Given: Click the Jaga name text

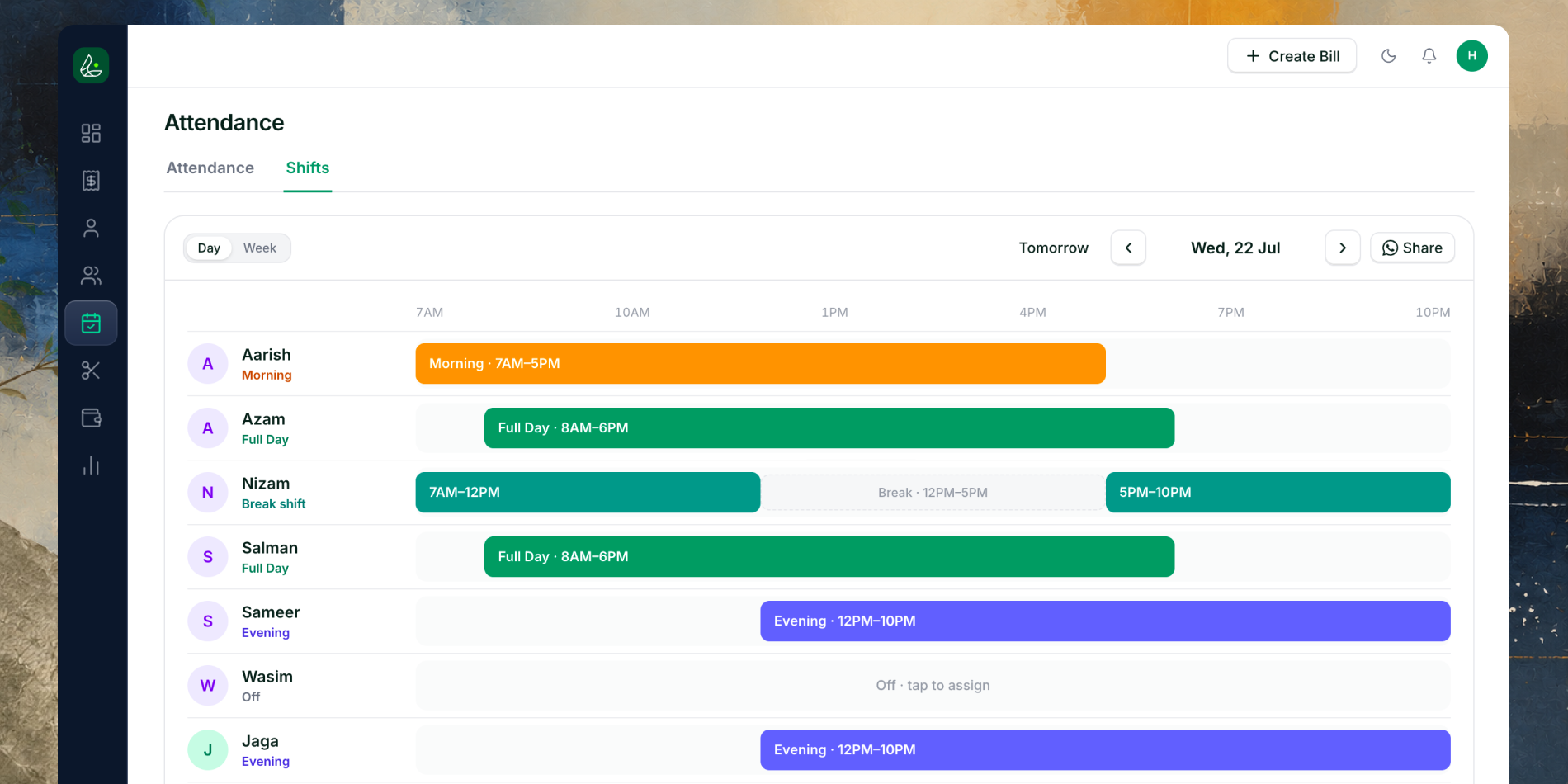Looking at the screenshot, I should pos(260,741).
